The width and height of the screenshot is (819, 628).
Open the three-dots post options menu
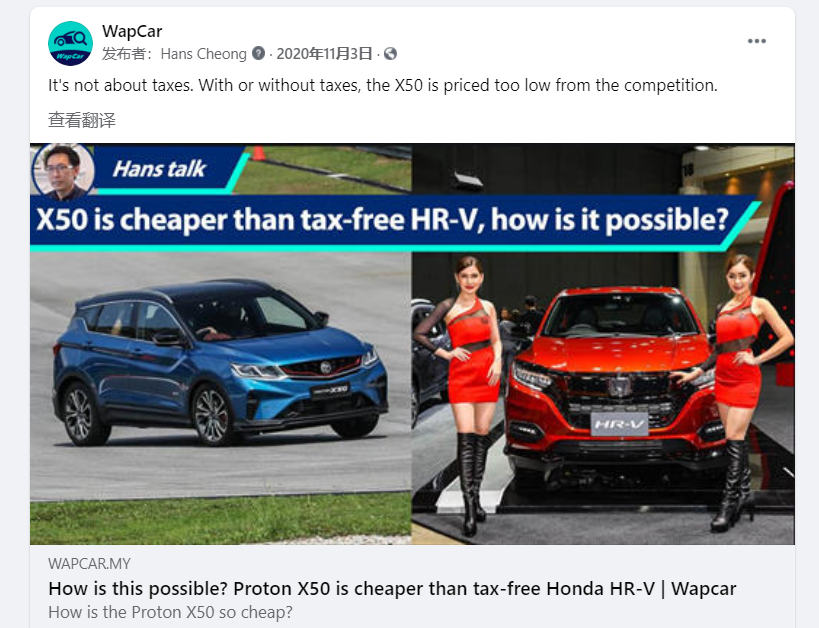[x=756, y=41]
